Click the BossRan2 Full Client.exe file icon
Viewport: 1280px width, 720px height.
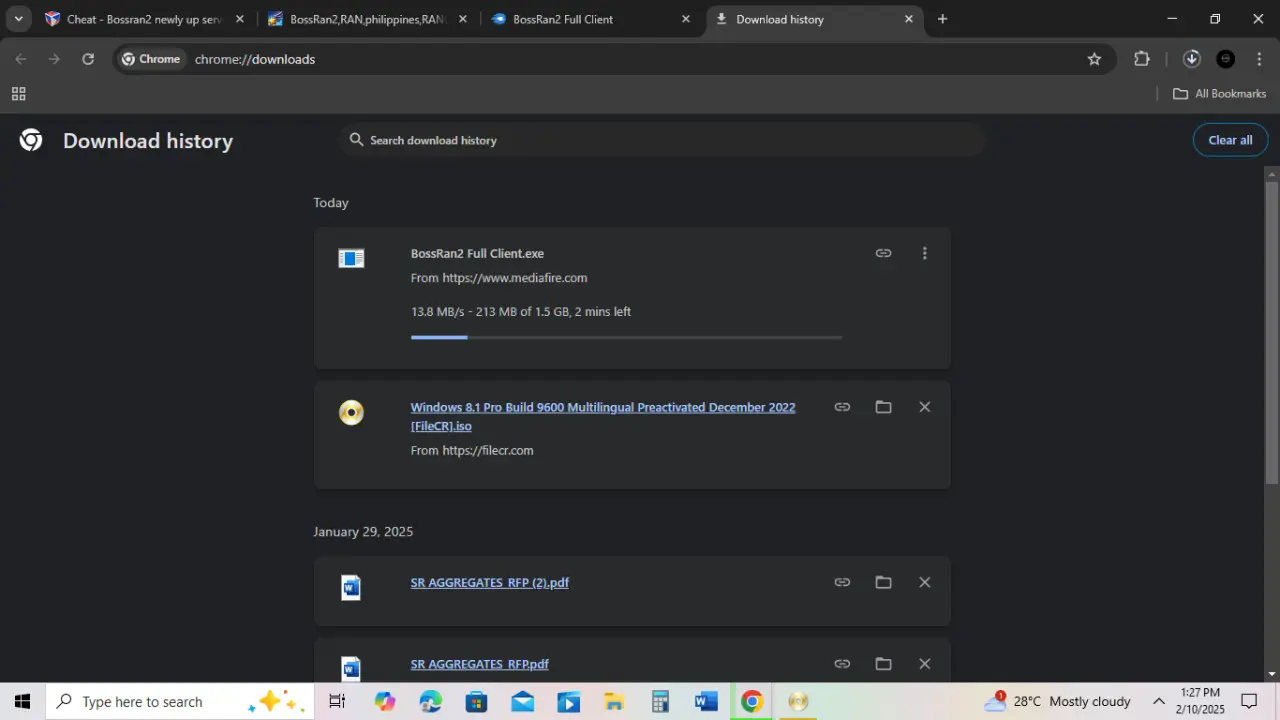click(351, 259)
